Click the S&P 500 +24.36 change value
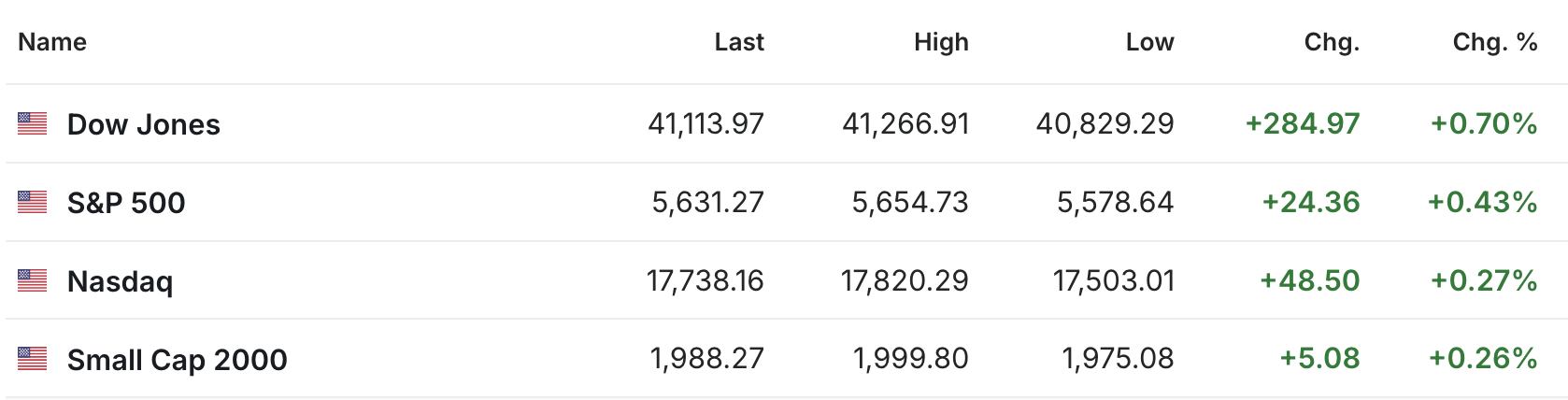Image resolution: width=1568 pixels, height=400 pixels. 1311,202
